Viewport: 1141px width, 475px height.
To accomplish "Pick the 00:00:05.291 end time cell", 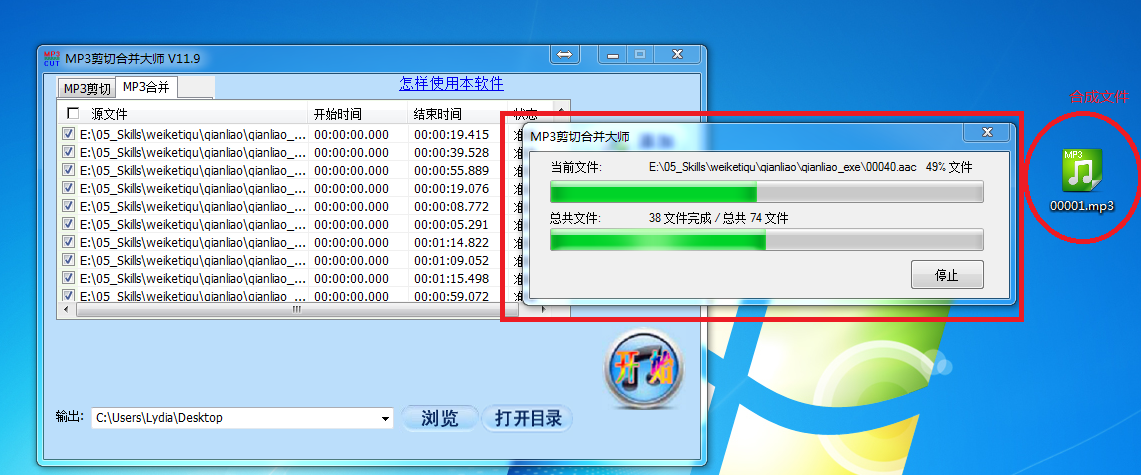I will coord(451,225).
